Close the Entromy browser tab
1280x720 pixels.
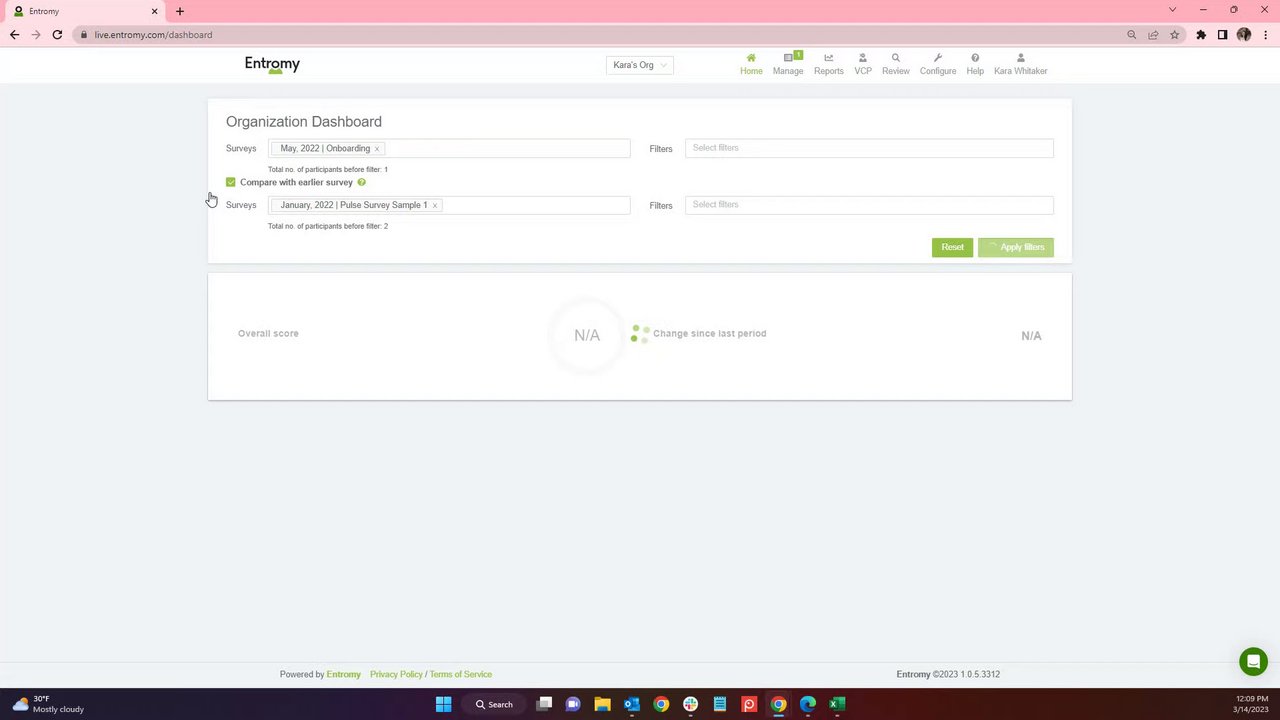click(x=154, y=11)
